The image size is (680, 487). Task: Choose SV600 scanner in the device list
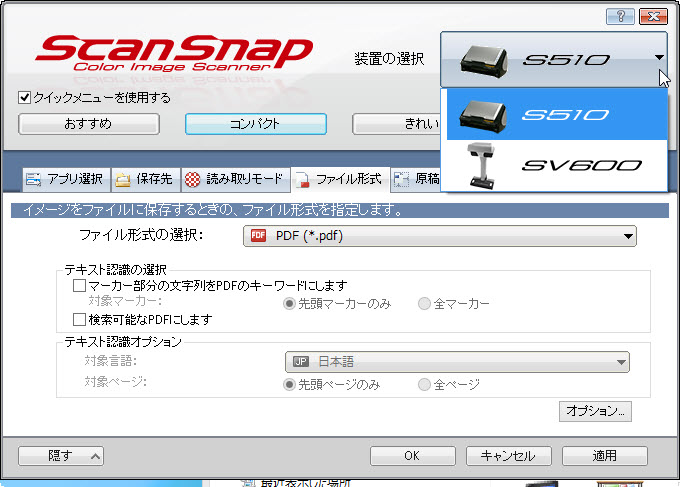coord(557,165)
